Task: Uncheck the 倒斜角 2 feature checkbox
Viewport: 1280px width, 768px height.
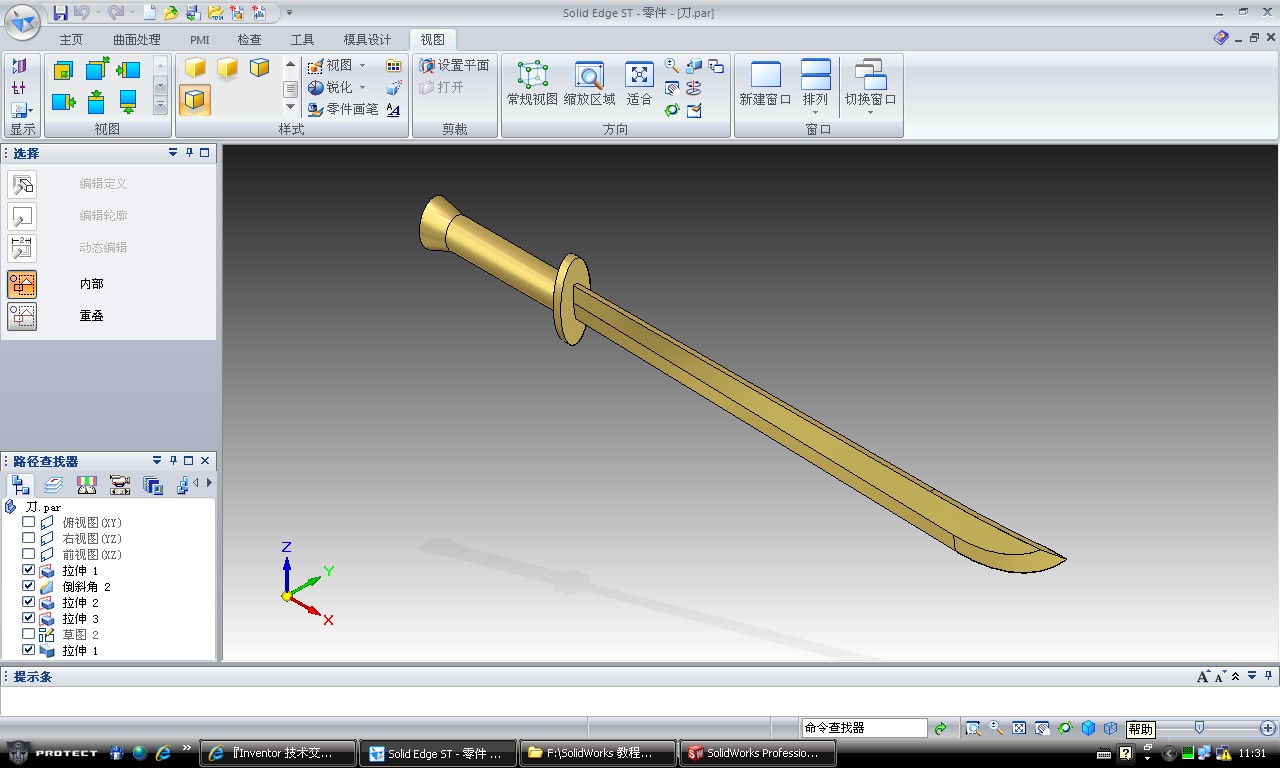Action: 29,586
